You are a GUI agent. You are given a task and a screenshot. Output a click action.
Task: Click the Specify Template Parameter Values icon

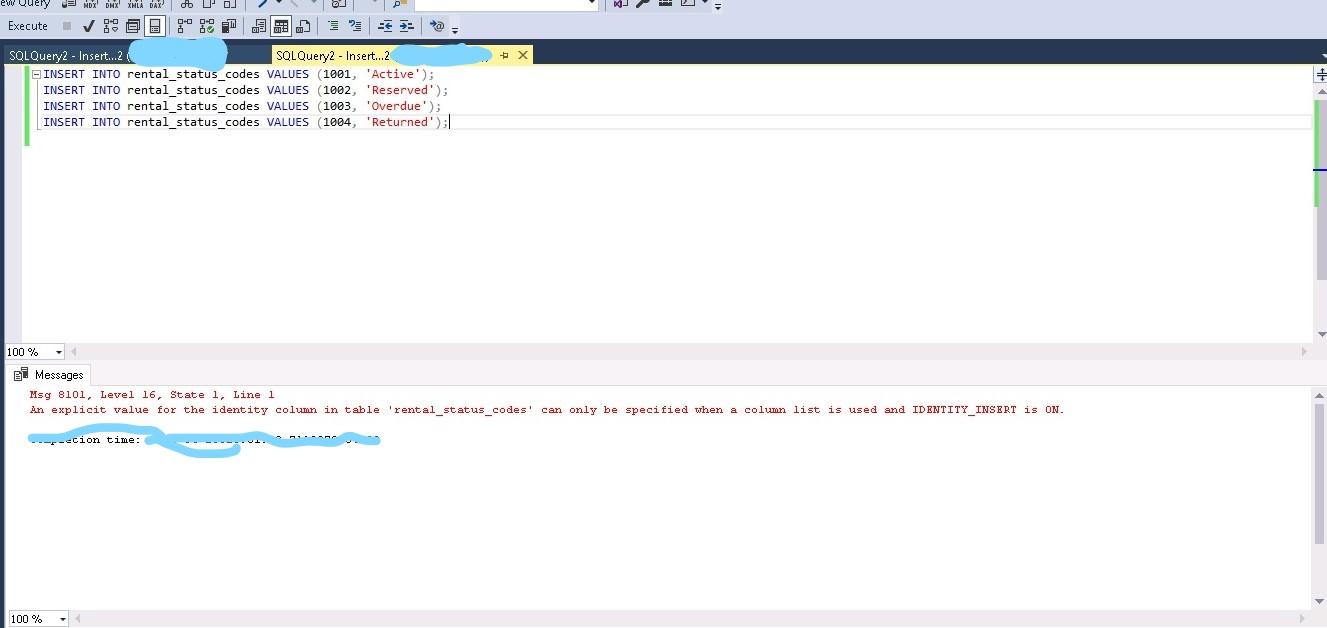[437, 25]
